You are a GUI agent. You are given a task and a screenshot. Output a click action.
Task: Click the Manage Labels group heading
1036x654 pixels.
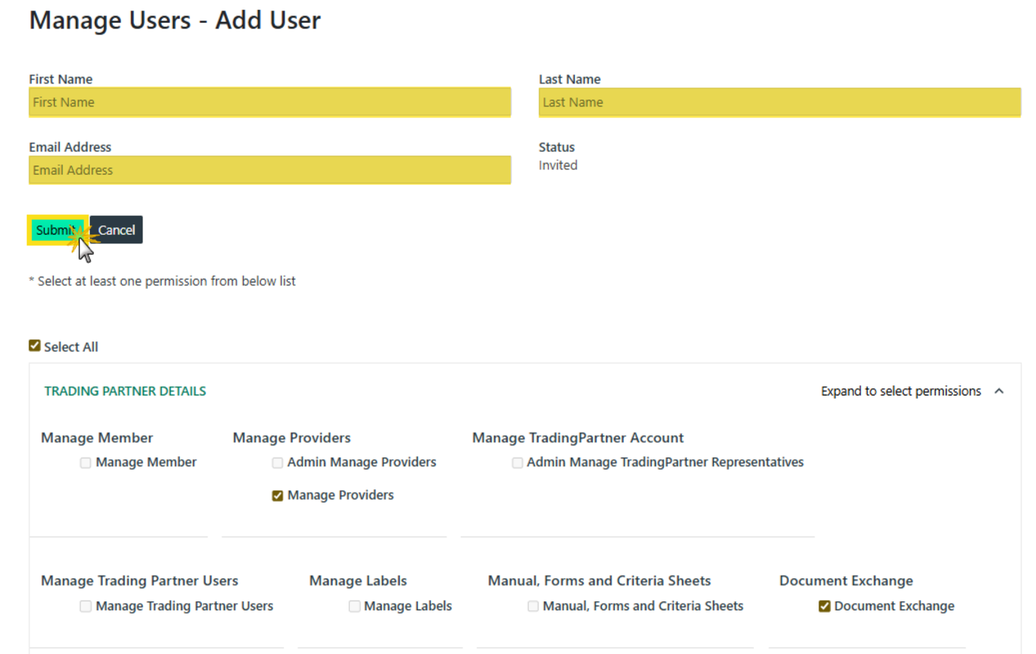tap(358, 581)
